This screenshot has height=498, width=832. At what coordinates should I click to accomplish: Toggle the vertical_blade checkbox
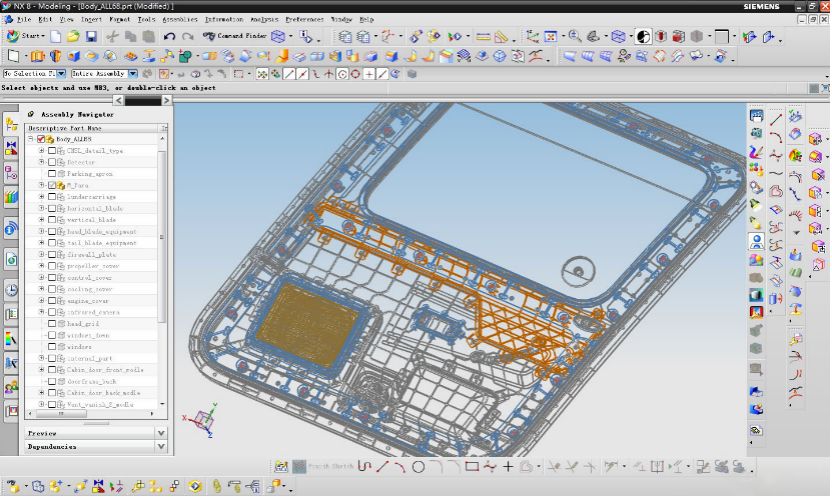coord(52,220)
